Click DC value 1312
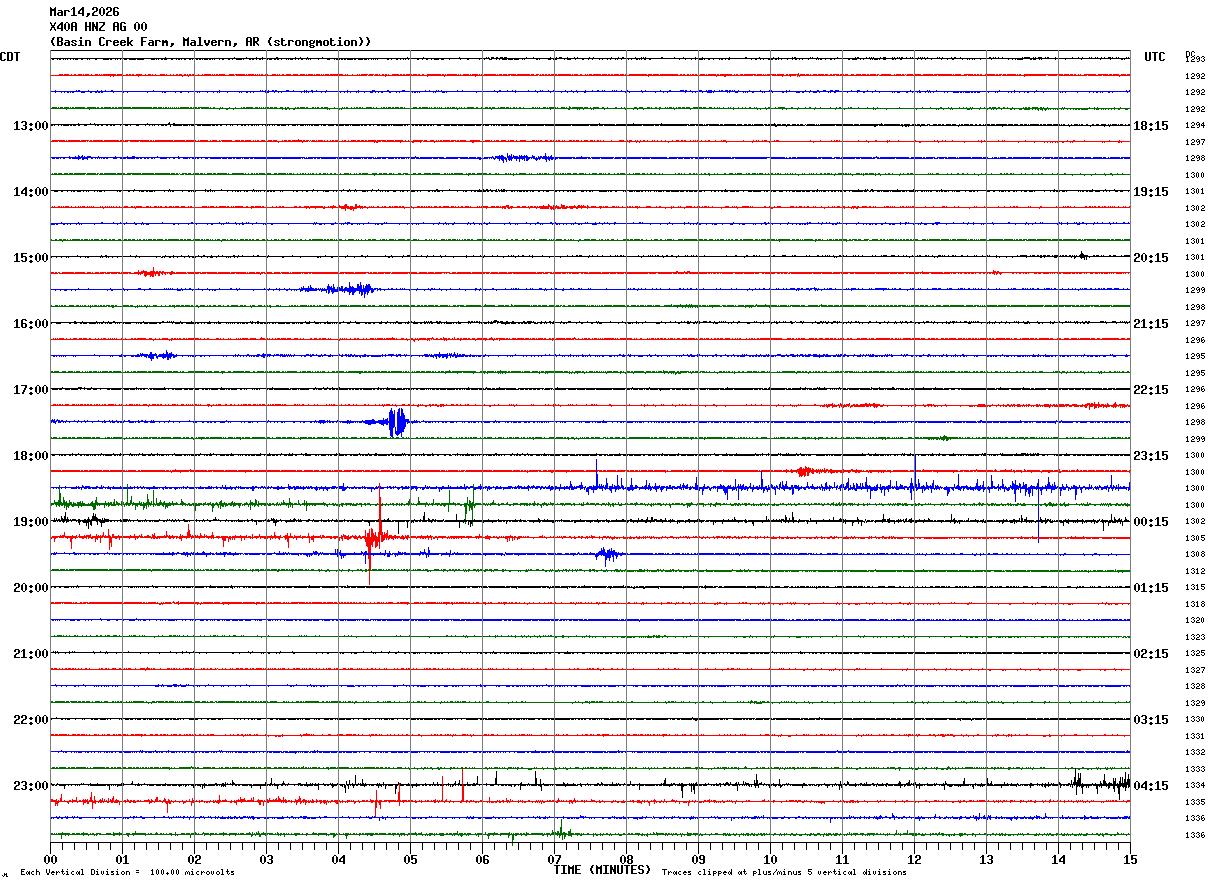 [x=1195, y=571]
